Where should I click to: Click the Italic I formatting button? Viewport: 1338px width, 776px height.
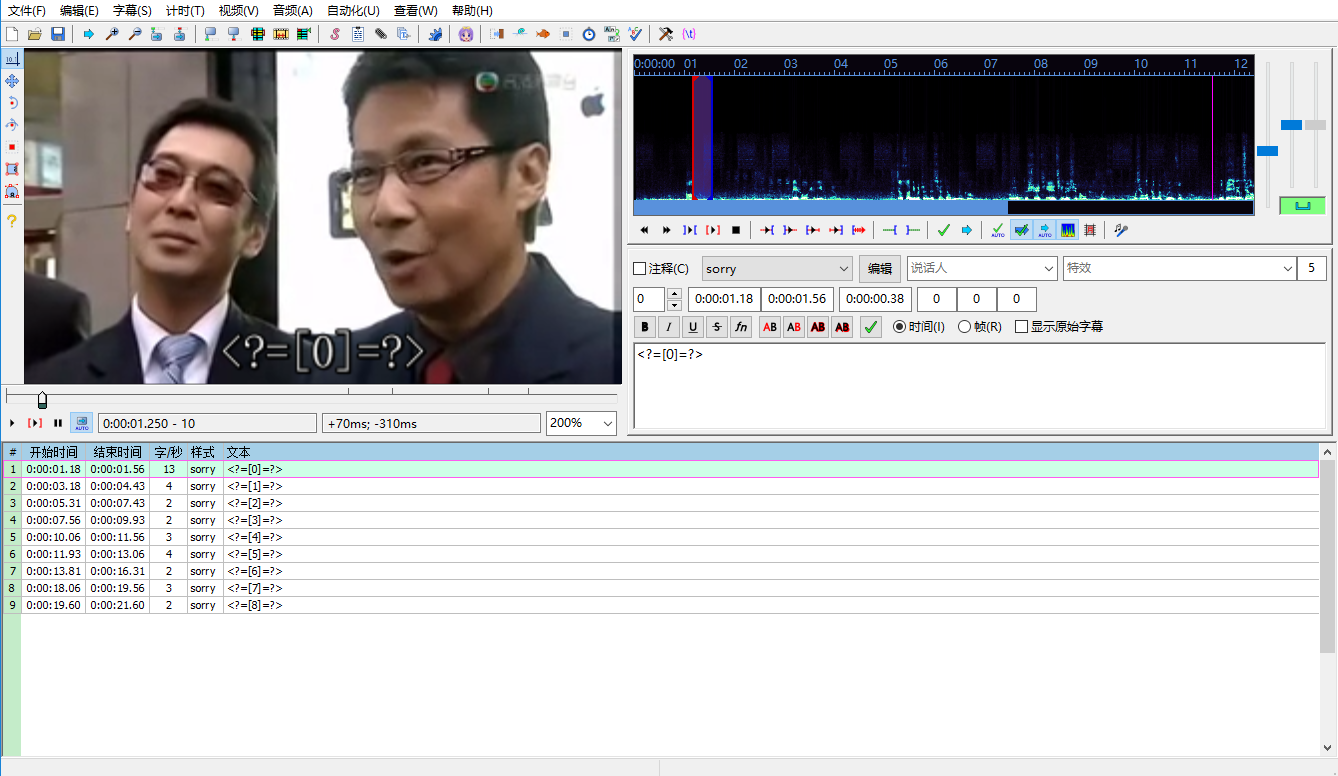668,327
